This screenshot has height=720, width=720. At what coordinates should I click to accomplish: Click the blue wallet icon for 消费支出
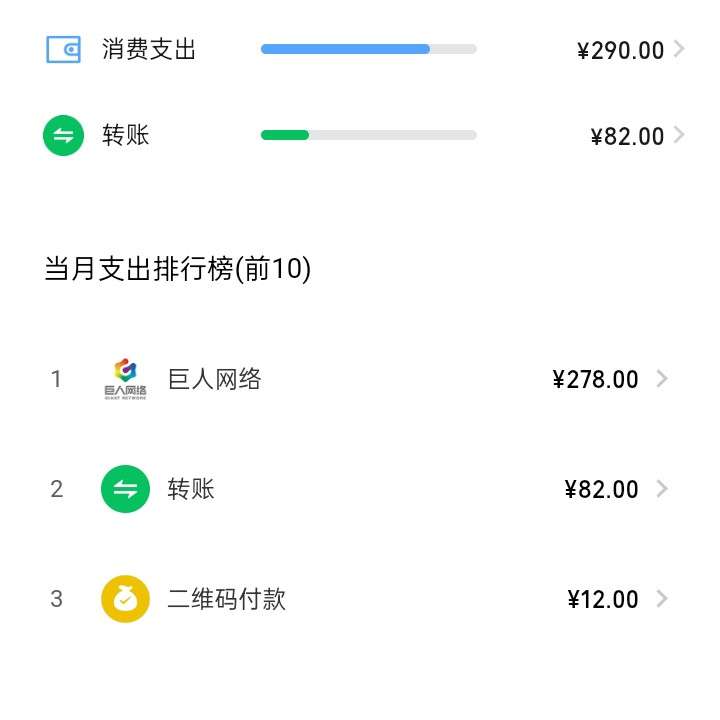63,49
